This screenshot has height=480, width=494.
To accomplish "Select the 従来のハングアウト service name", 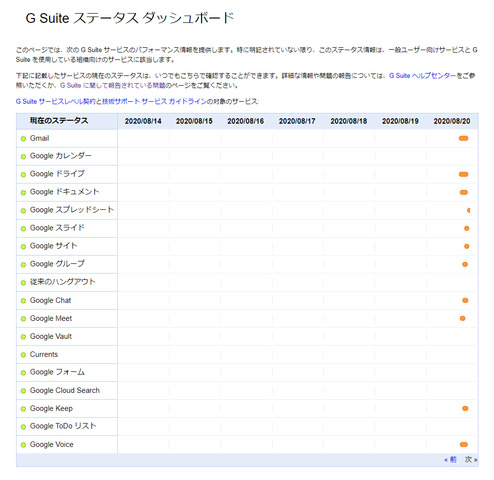I will coord(63,282).
